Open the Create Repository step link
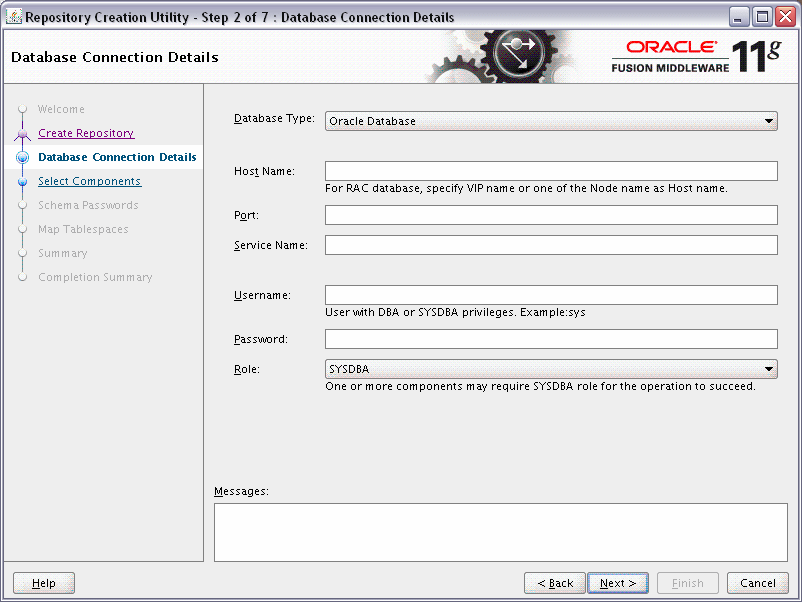The image size is (802, 602). click(x=86, y=133)
